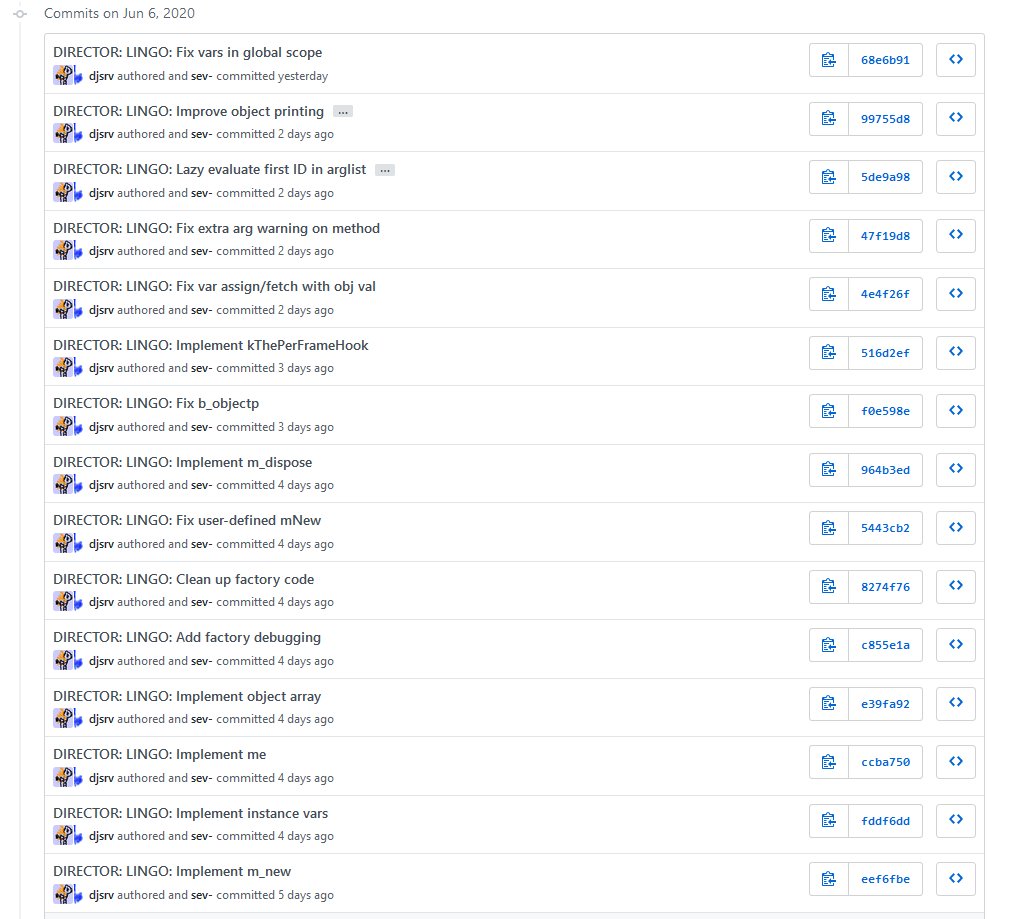This screenshot has width=1020, height=919.
Task: Expand description of Lazy evaluate first ID commit
Action: coord(385,170)
